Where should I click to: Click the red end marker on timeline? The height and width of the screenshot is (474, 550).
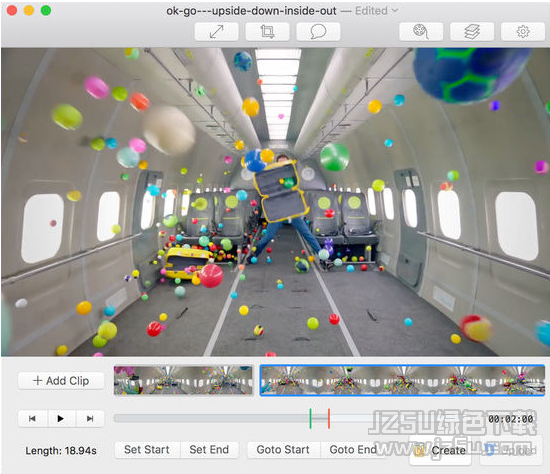329,419
